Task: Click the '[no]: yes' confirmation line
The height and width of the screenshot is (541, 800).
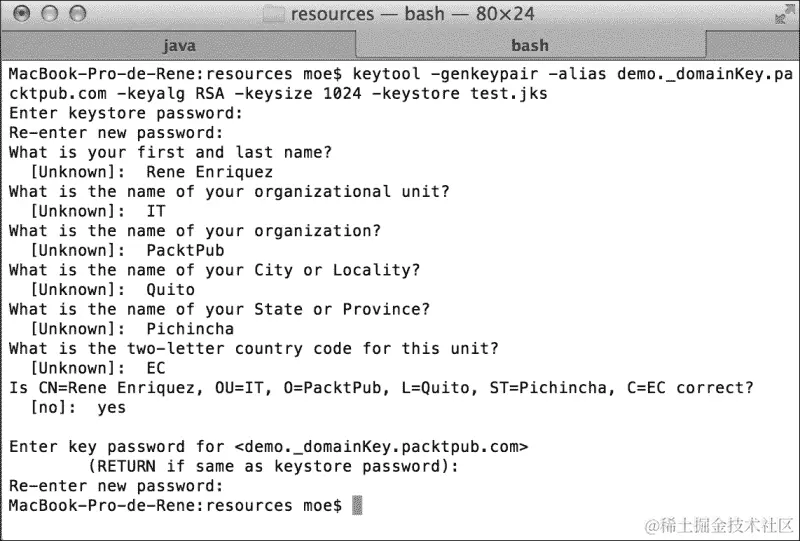Action: [x=78, y=407]
